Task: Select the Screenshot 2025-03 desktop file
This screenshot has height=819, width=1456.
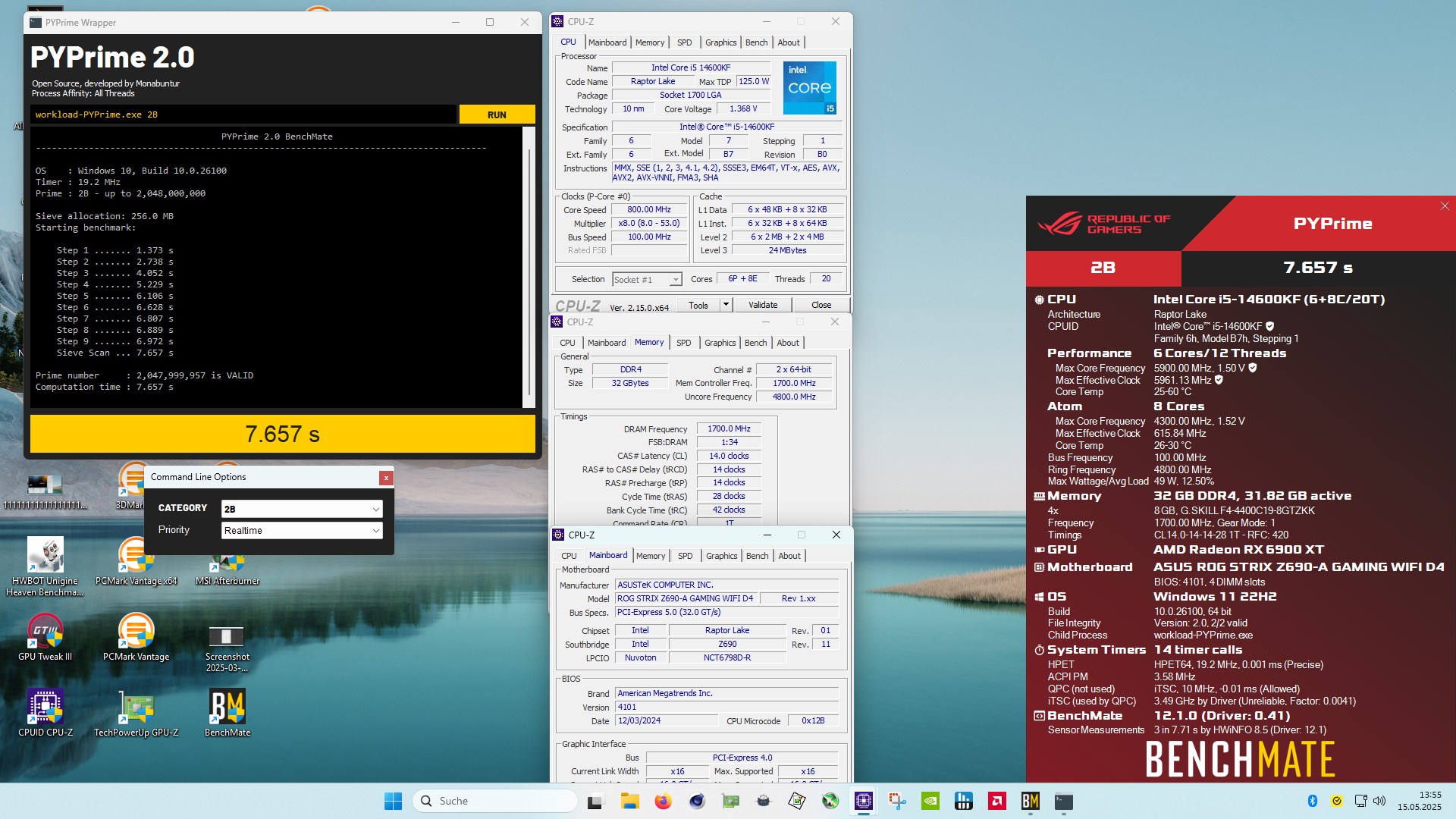Action: tap(227, 649)
